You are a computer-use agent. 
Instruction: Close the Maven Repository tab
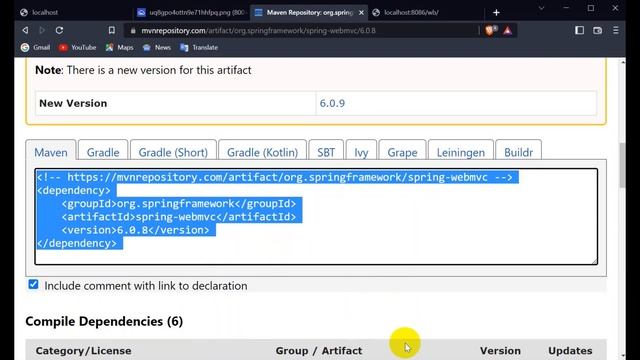pos(361,13)
